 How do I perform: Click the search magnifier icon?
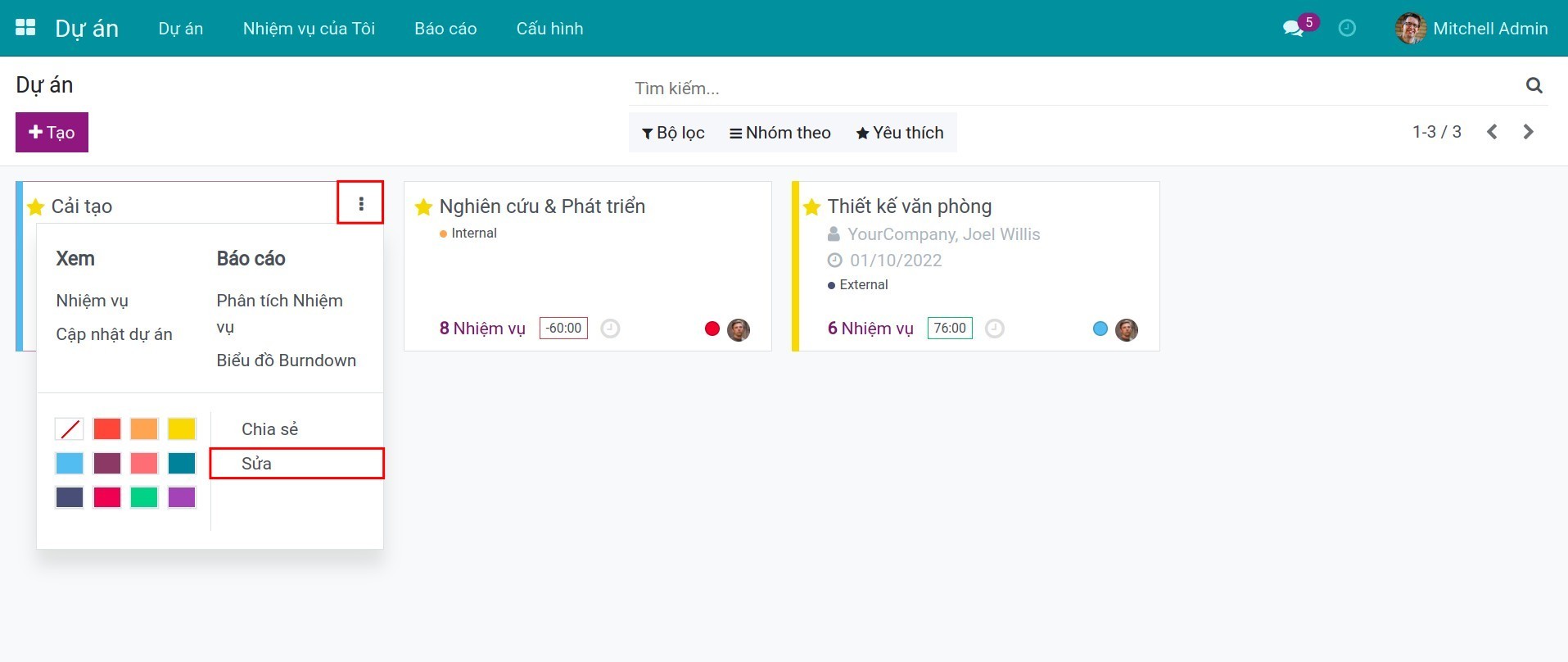point(1534,85)
